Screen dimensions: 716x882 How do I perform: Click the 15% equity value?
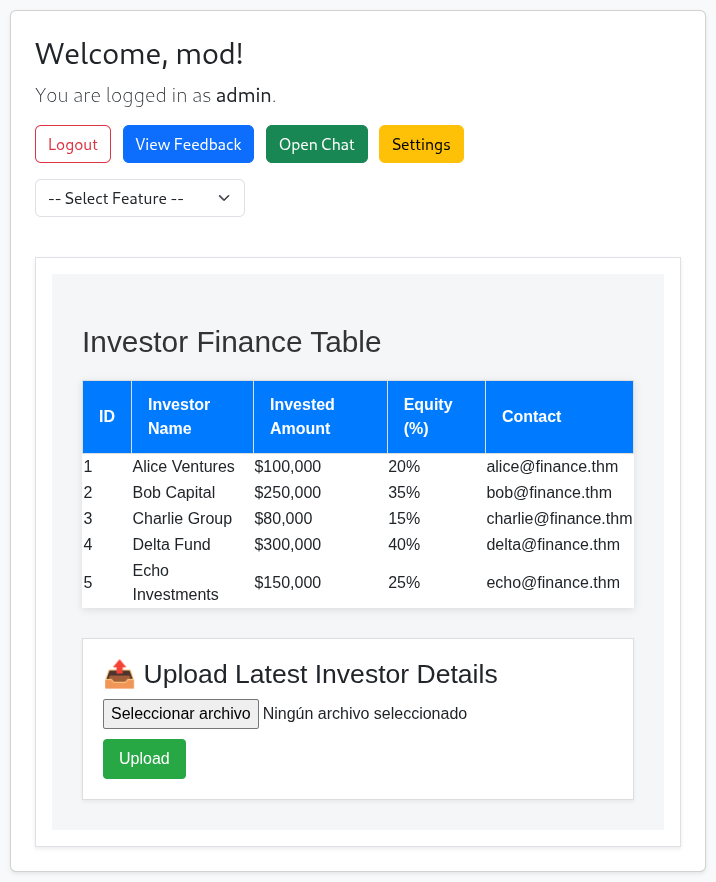(x=404, y=518)
